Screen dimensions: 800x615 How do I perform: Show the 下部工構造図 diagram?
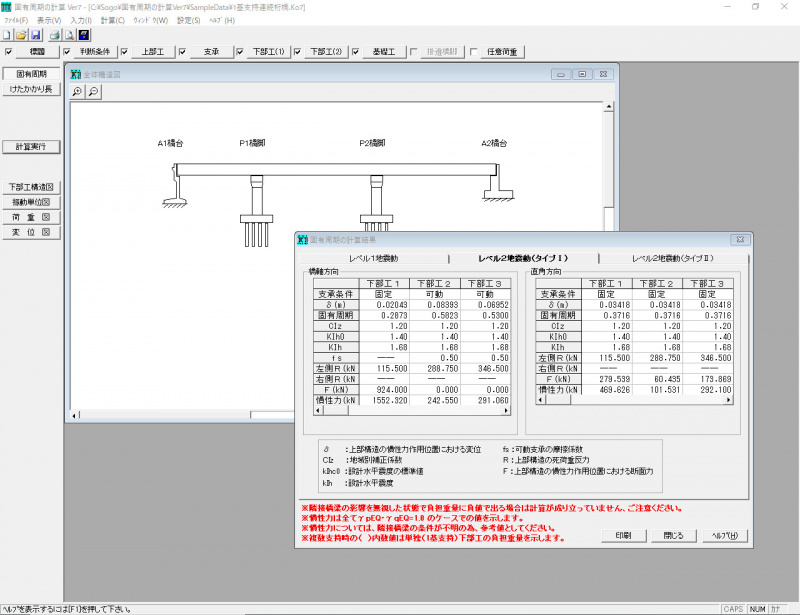click(x=31, y=187)
